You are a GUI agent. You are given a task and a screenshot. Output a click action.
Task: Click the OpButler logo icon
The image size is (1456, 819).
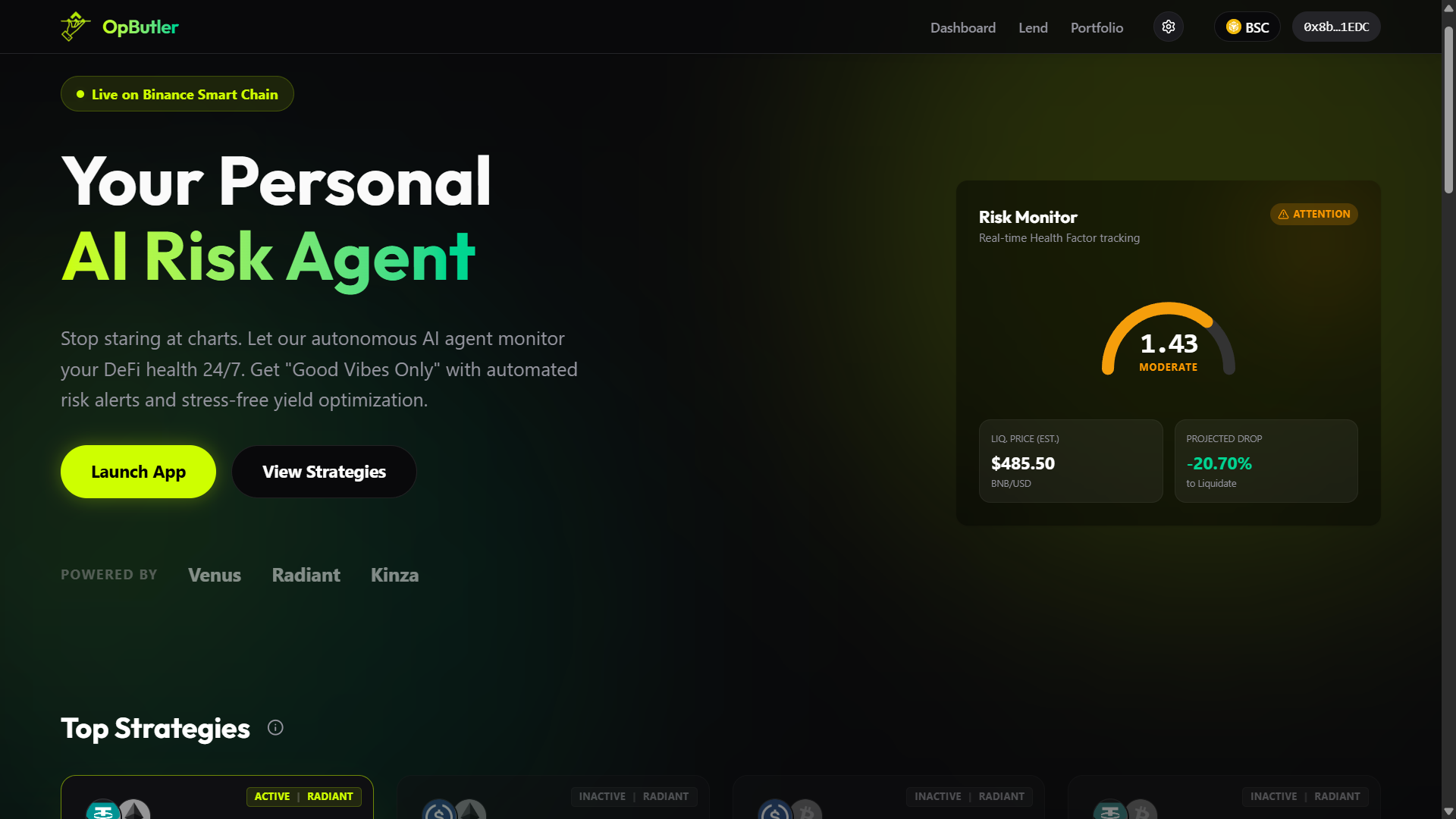(x=75, y=27)
